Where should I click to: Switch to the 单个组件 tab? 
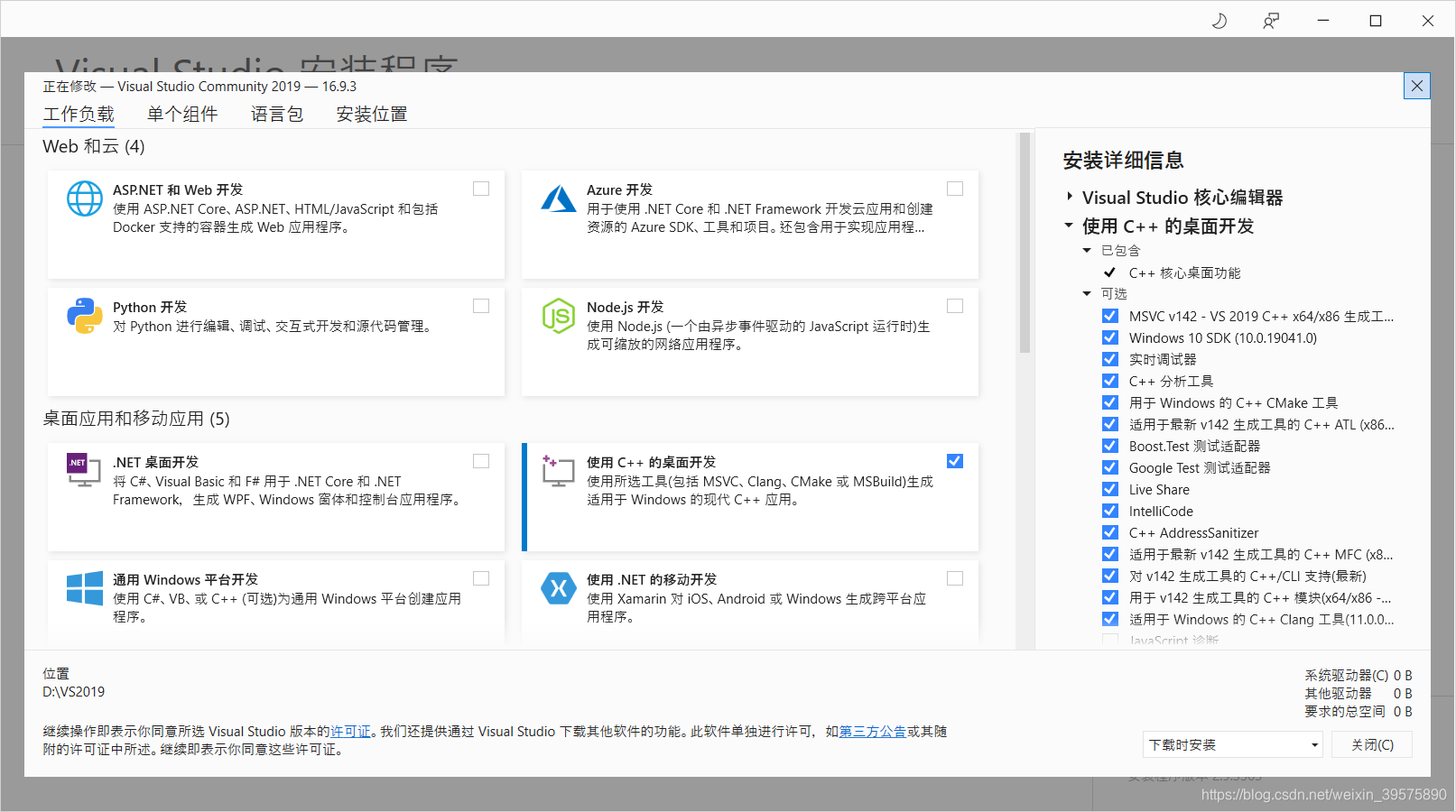pyautogui.click(x=182, y=114)
